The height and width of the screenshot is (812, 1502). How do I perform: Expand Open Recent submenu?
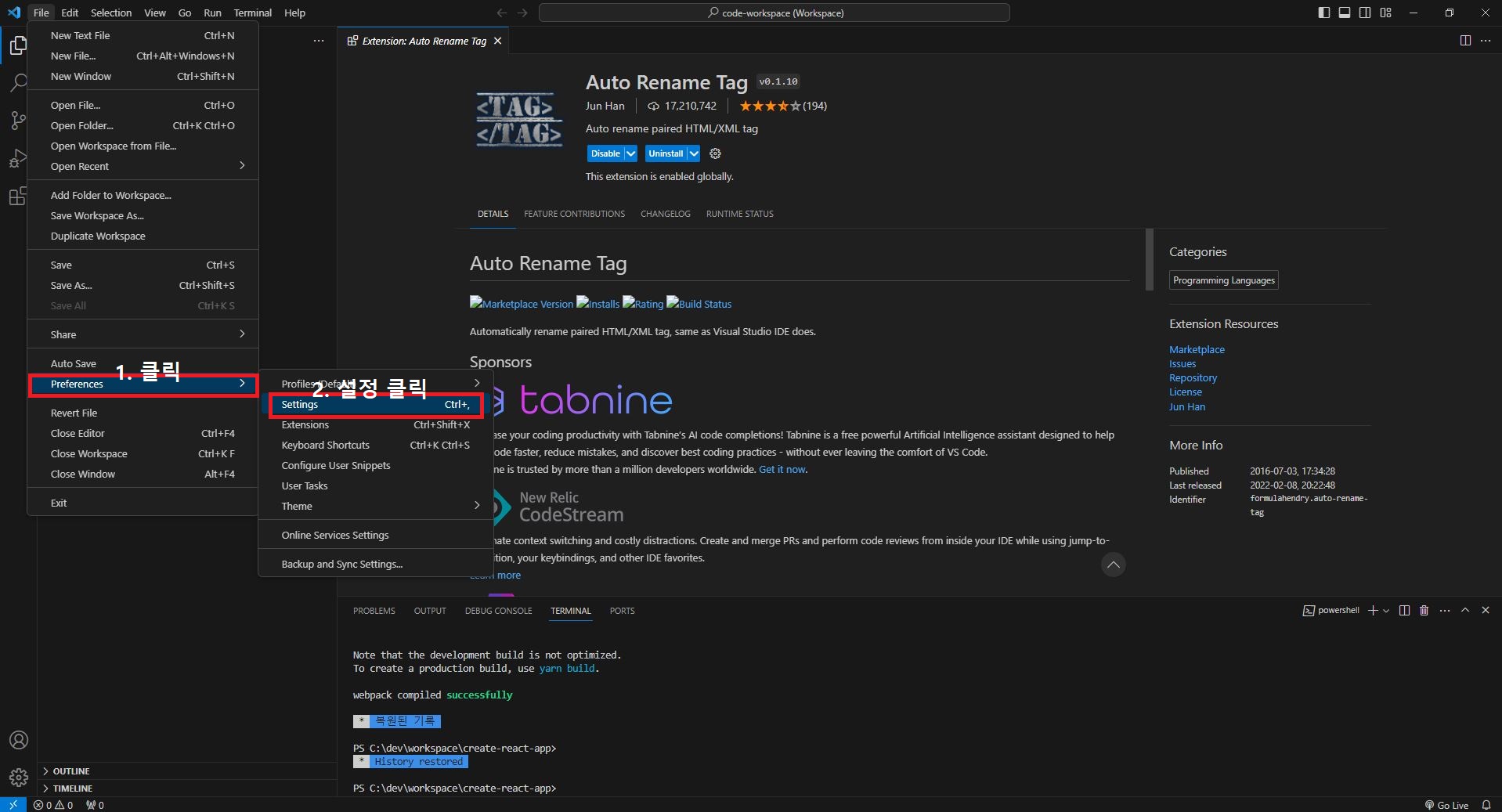[x=143, y=166]
